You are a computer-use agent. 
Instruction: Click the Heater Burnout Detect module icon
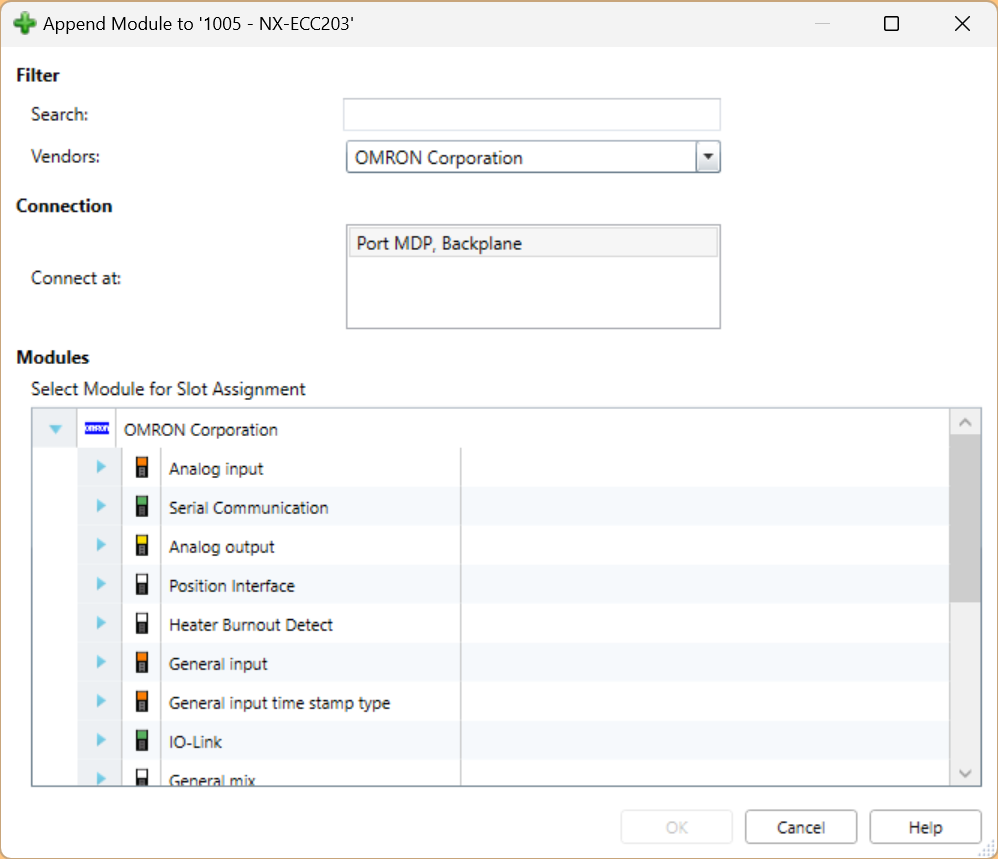pos(142,624)
